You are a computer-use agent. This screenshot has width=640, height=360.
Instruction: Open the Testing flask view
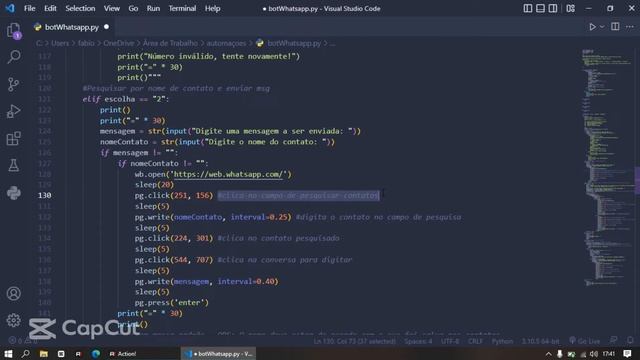pos(13,165)
